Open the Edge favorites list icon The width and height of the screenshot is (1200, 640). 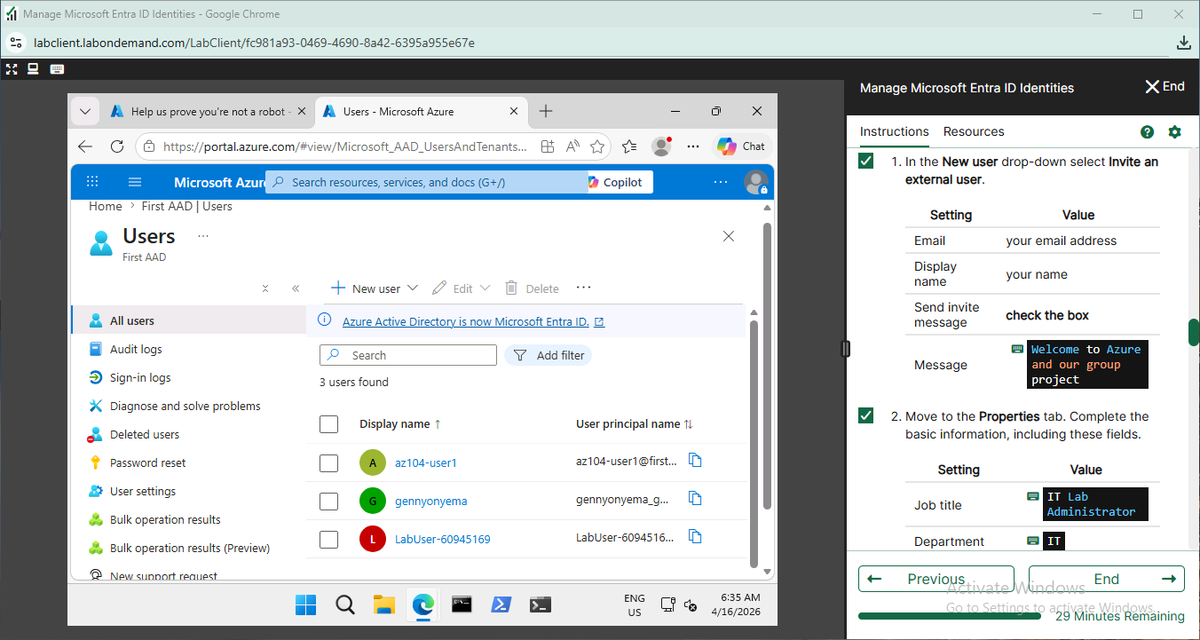tap(629, 146)
